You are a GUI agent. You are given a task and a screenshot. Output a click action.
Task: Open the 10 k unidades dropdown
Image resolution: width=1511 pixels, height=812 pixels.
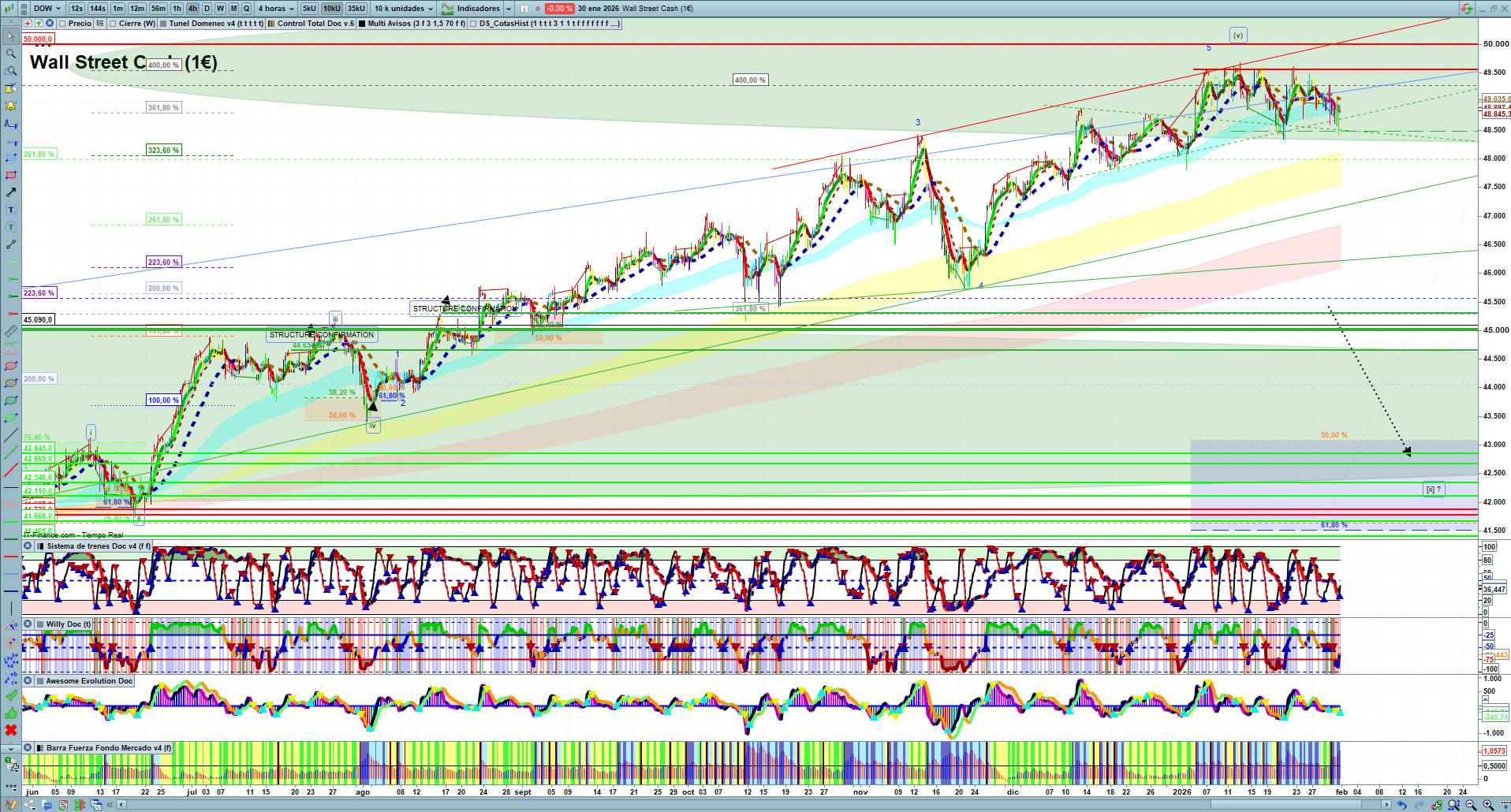(403, 9)
